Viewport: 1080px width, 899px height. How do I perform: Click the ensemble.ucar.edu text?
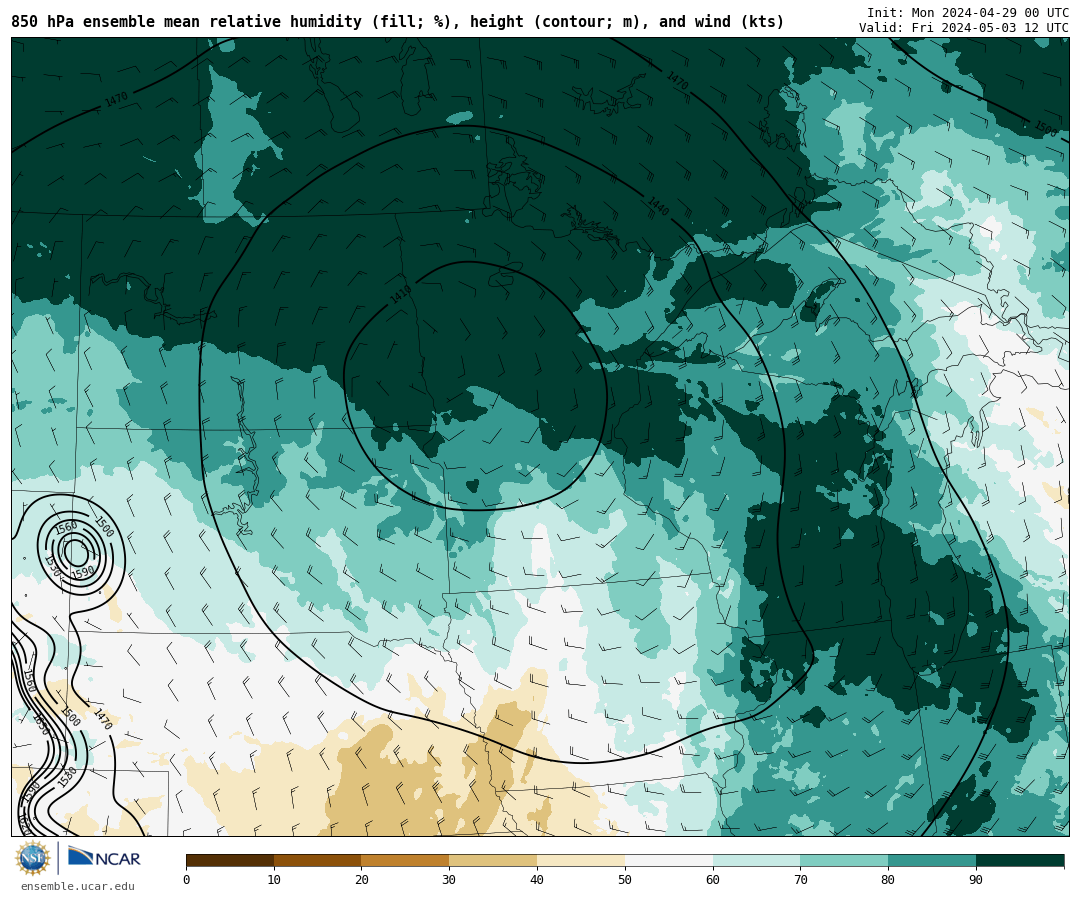[x=77, y=887]
